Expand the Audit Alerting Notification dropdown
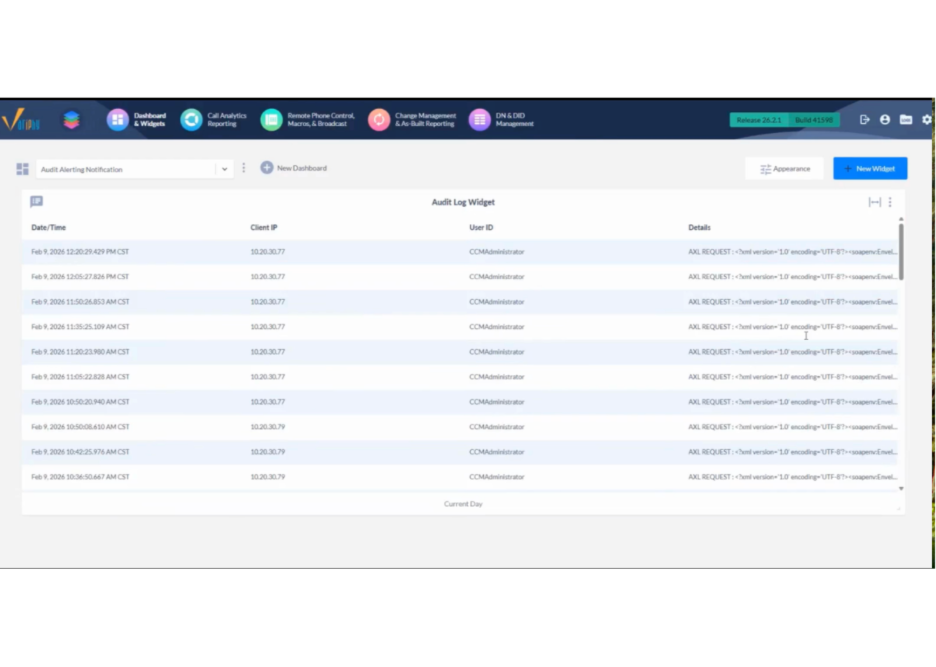 (x=224, y=169)
